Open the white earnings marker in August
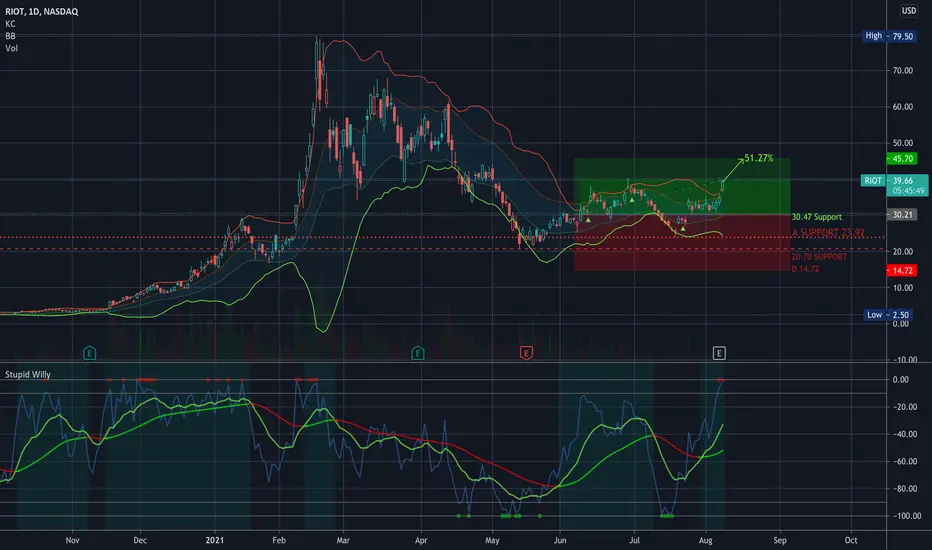932x550 pixels. pyautogui.click(x=719, y=353)
